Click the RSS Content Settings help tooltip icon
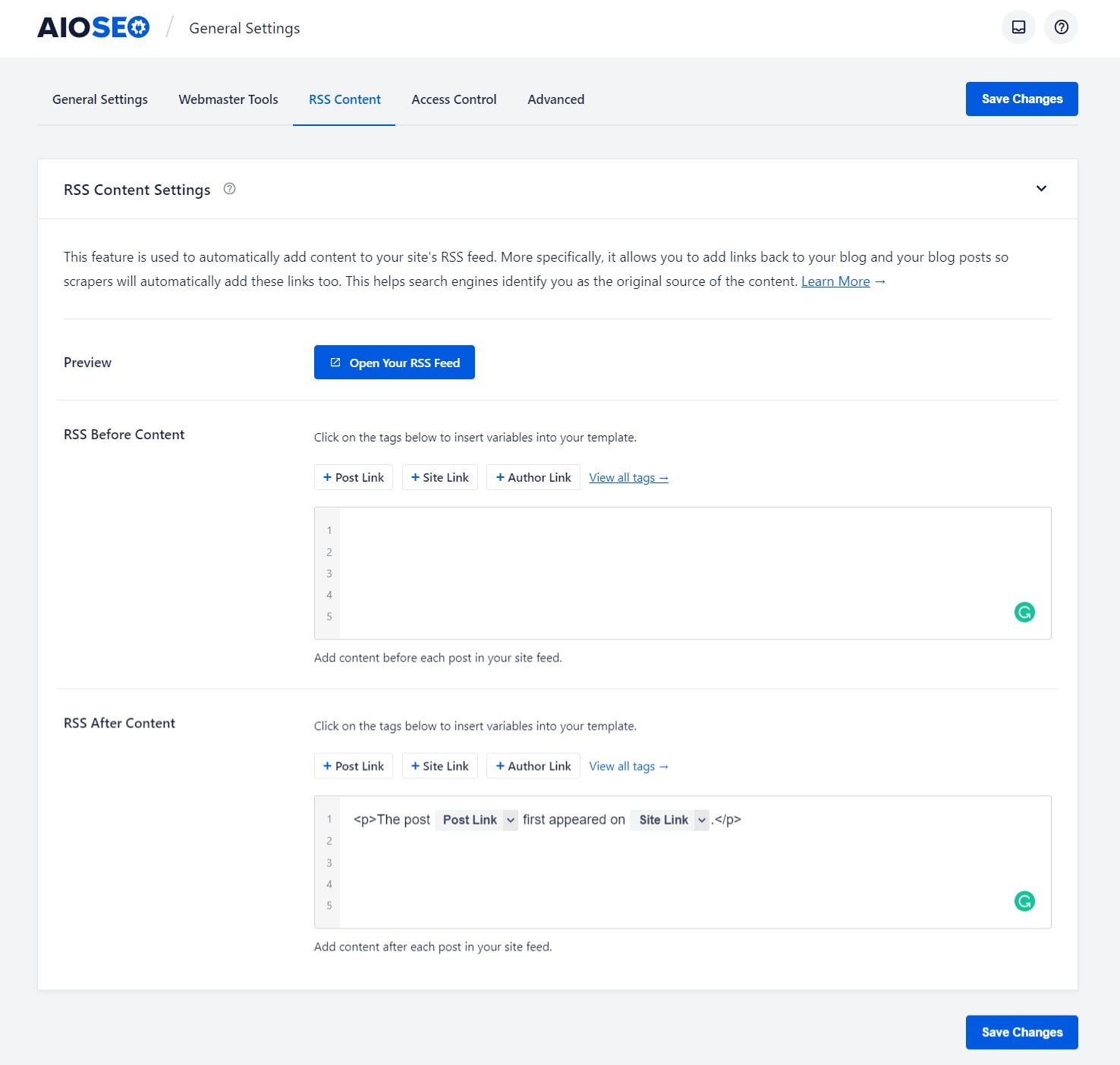Image resolution: width=1120 pixels, height=1065 pixels. [x=229, y=189]
